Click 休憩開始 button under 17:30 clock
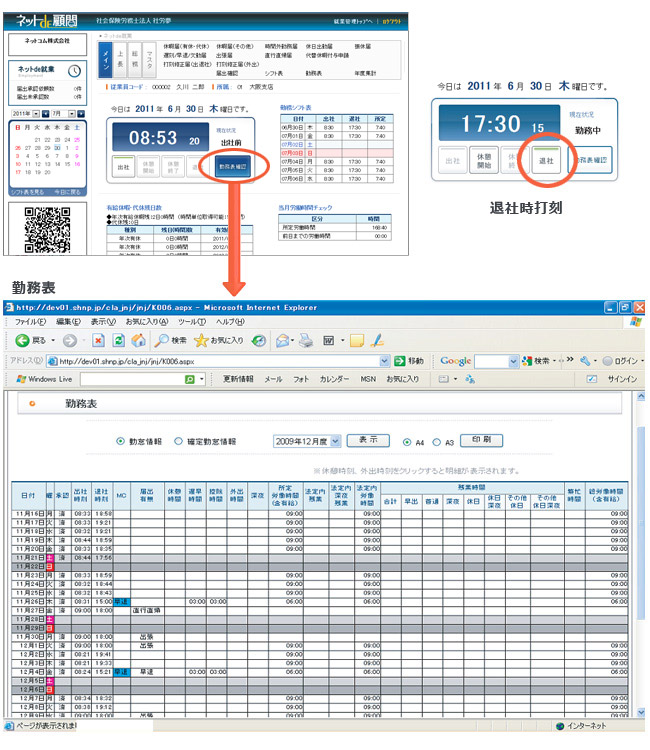650x750 pixels. [x=484, y=160]
